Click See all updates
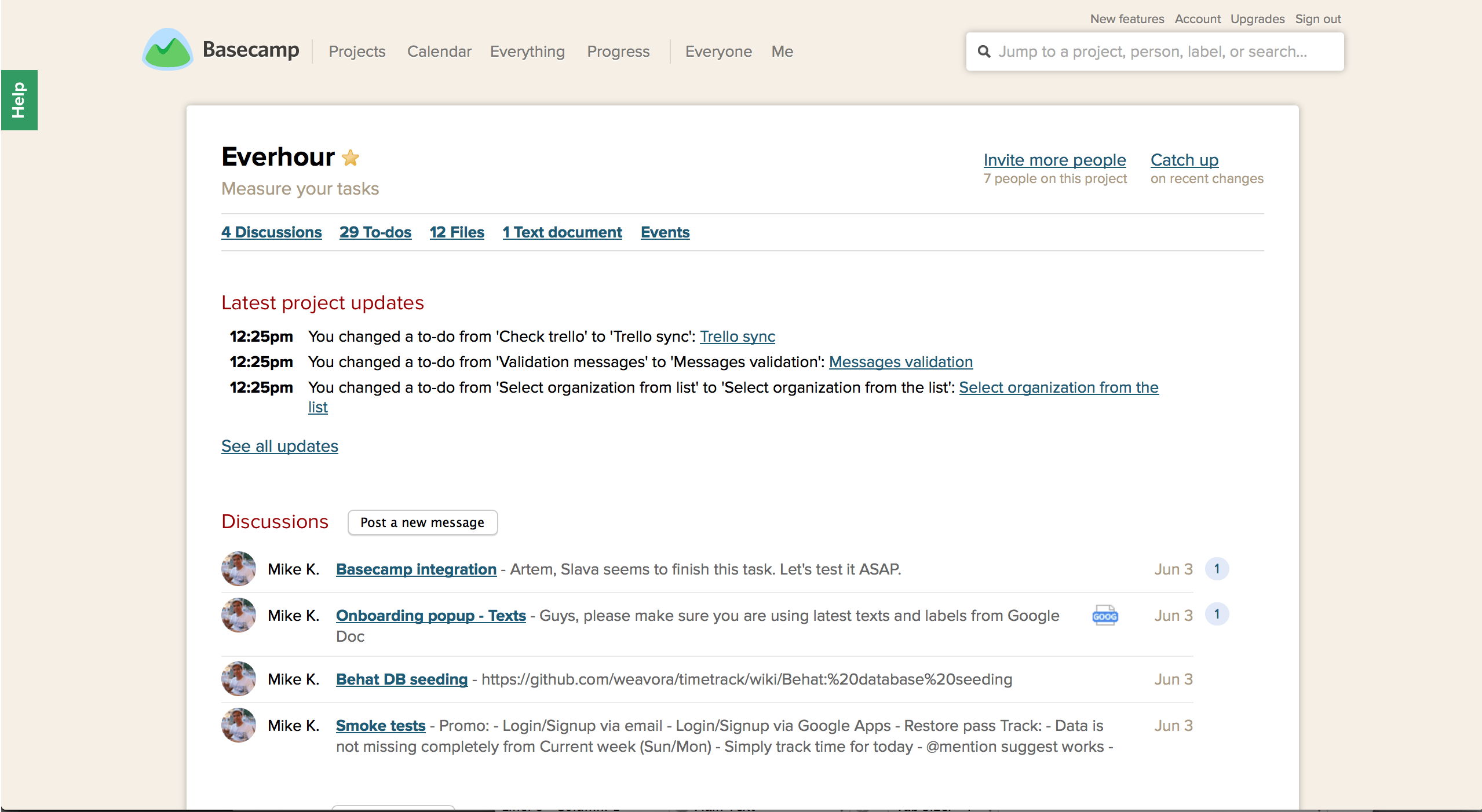Image resolution: width=1482 pixels, height=812 pixels. pyautogui.click(x=280, y=446)
